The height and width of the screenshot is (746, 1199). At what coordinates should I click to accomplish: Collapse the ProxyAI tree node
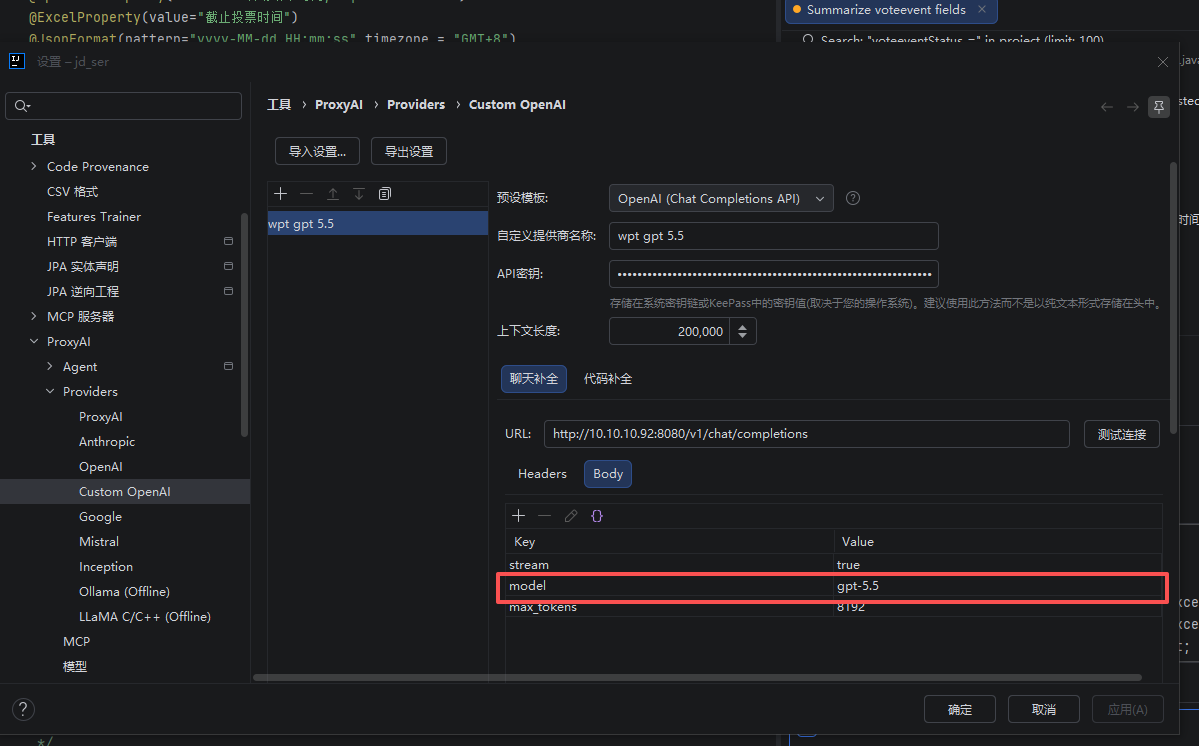(x=33, y=342)
